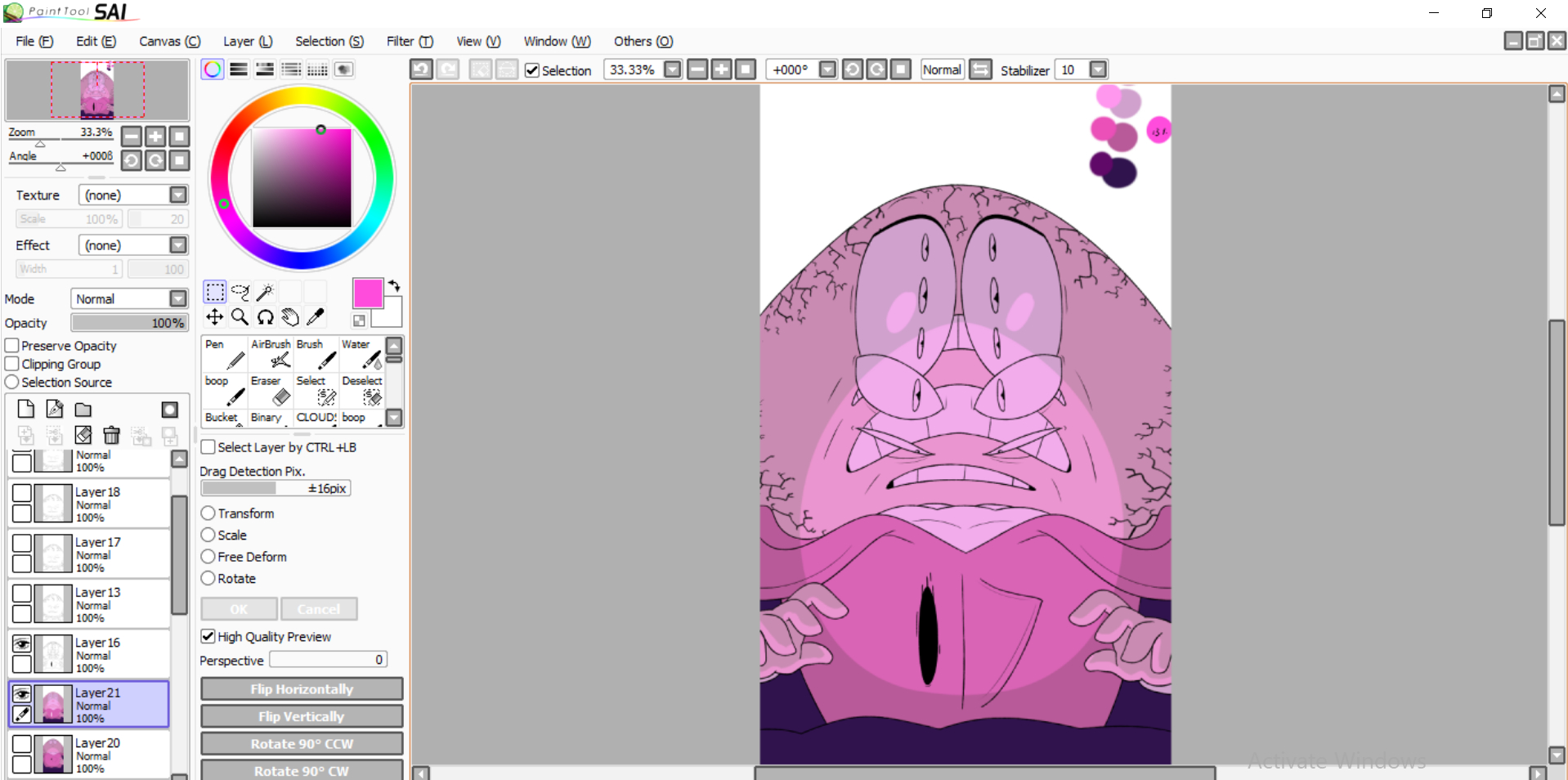Open the Texture dropdown
Screen dimensions: 1568x780
(x=178, y=195)
